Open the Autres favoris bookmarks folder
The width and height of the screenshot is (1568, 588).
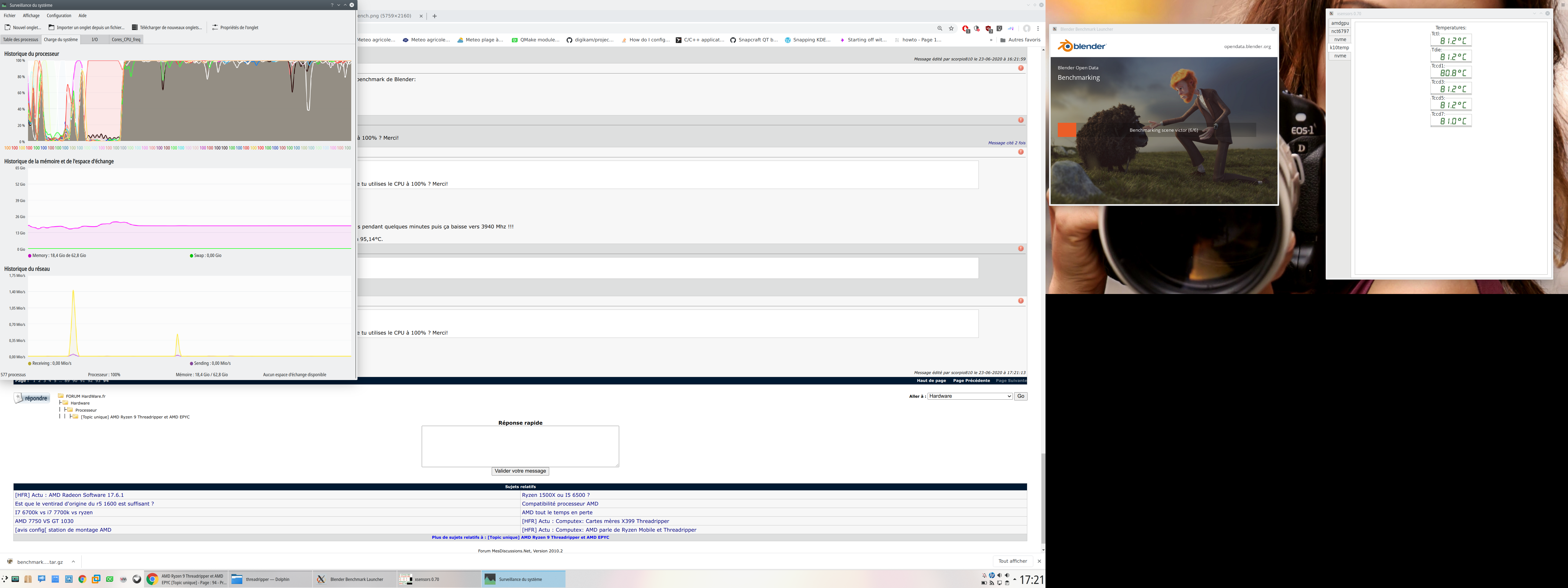(1020, 40)
